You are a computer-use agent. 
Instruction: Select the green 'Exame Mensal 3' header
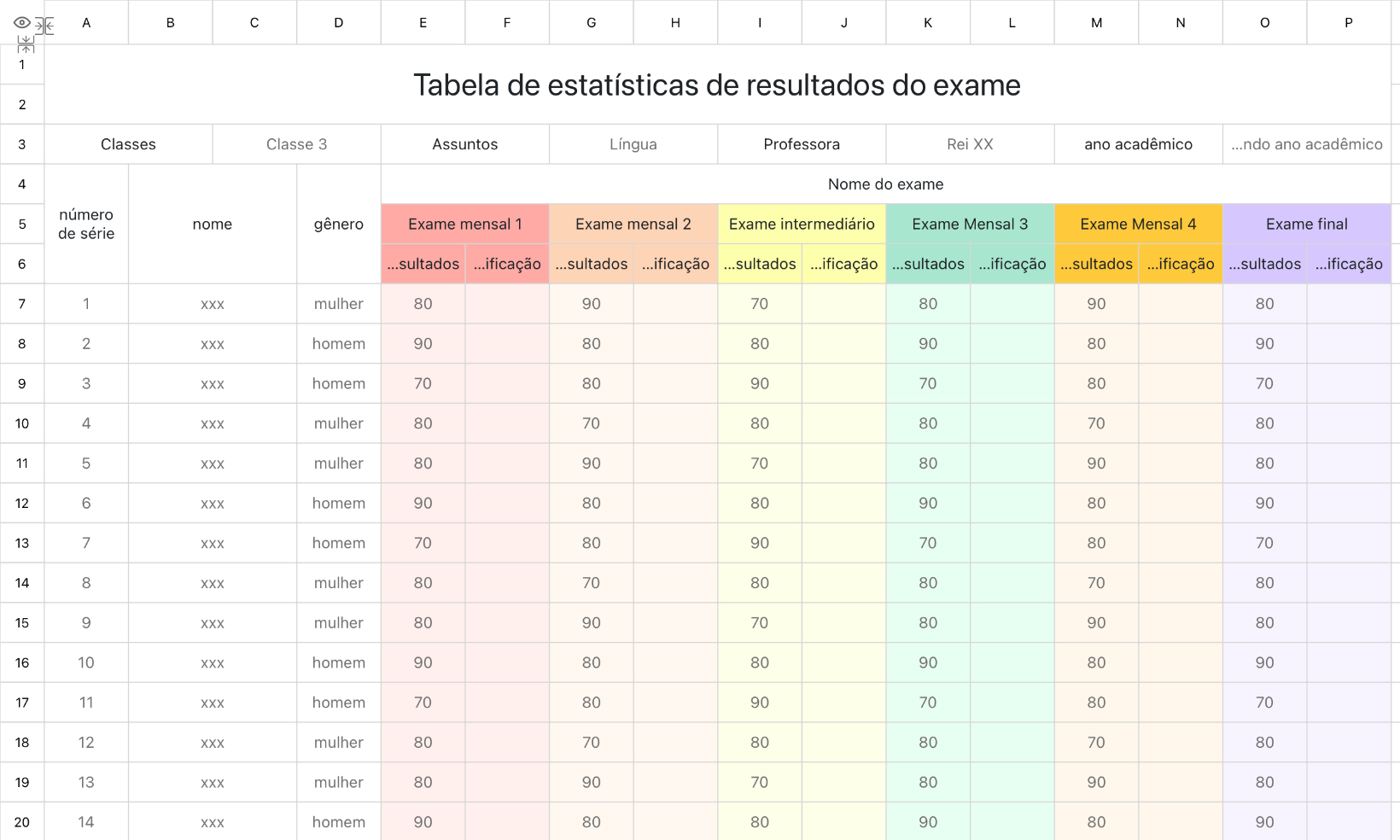pos(970,224)
